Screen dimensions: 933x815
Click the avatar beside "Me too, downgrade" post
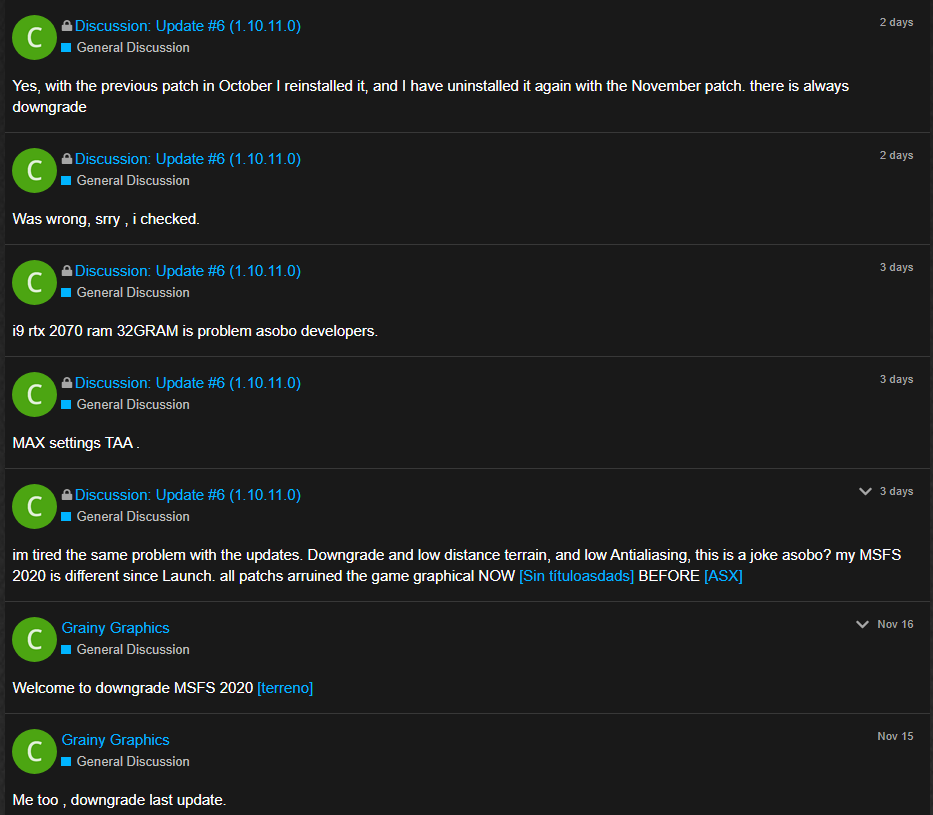(x=35, y=751)
